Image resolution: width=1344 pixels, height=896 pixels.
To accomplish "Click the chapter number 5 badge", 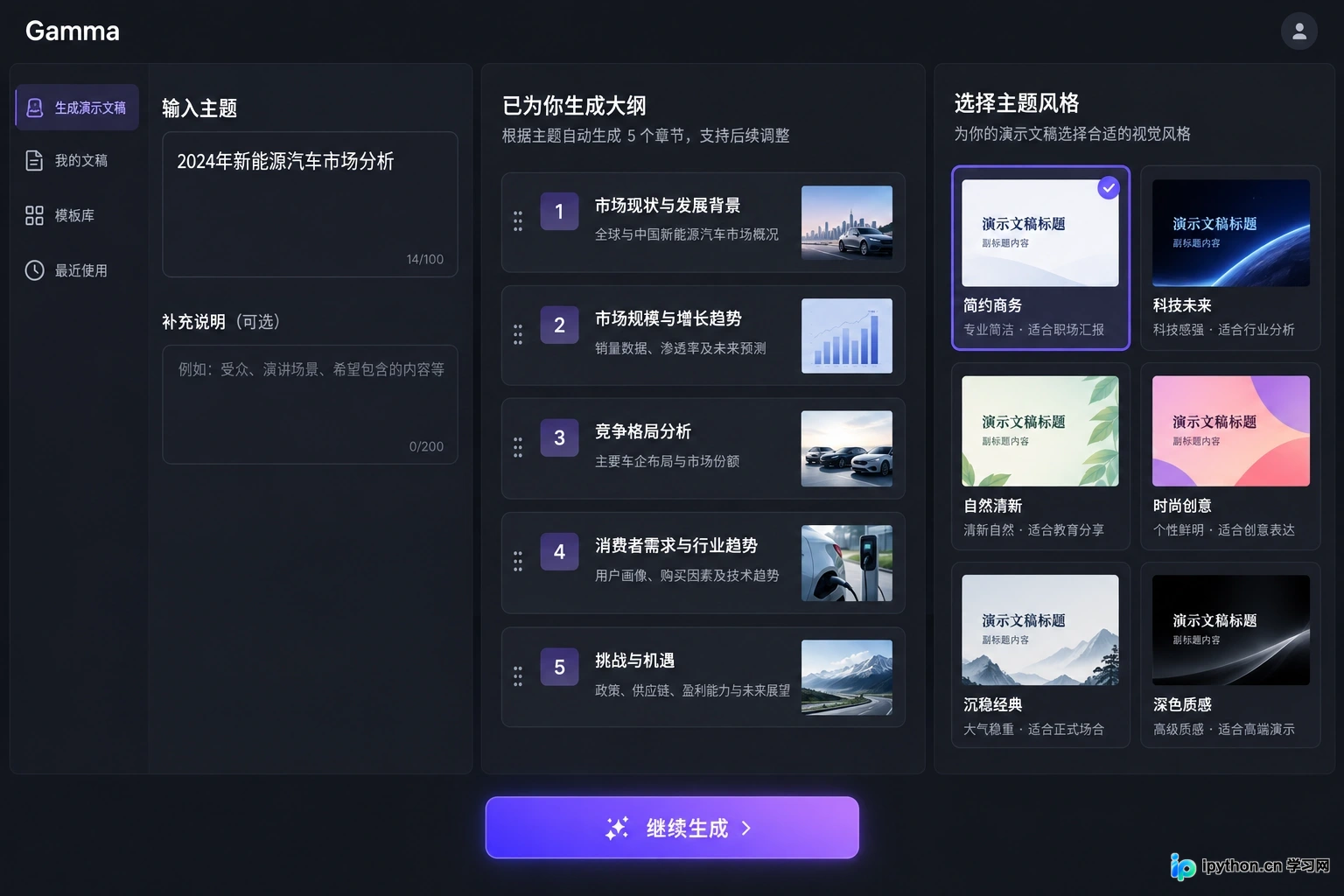I will click(x=559, y=667).
